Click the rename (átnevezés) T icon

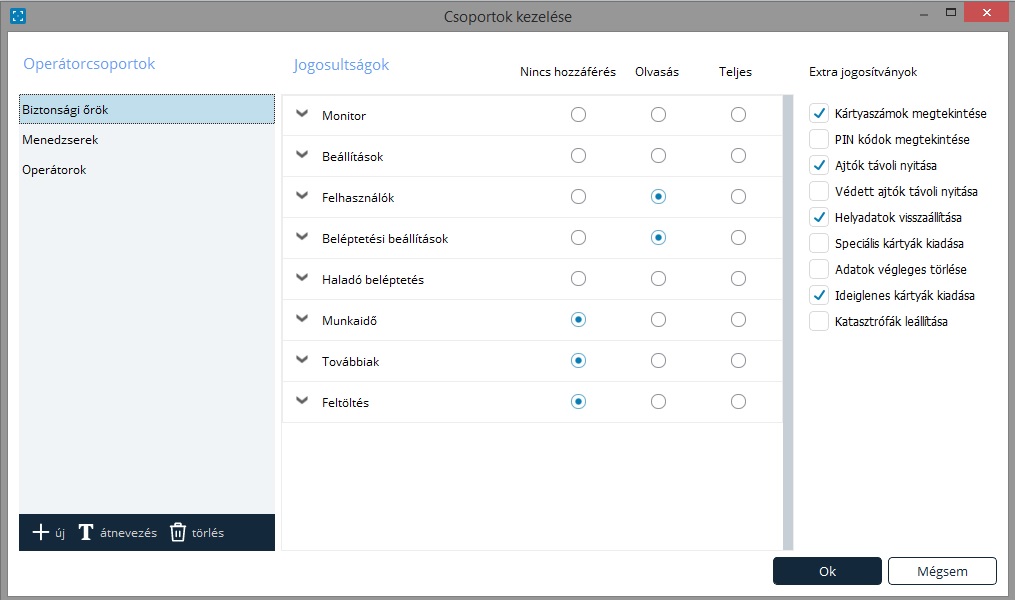[x=86, y=532]
